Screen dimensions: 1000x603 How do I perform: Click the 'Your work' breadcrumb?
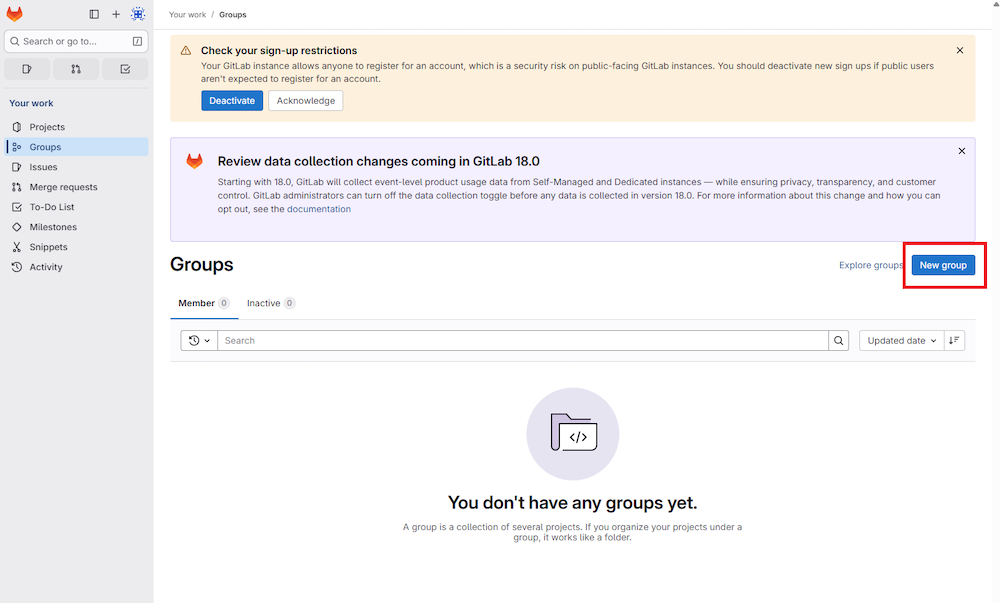[188, 15]
